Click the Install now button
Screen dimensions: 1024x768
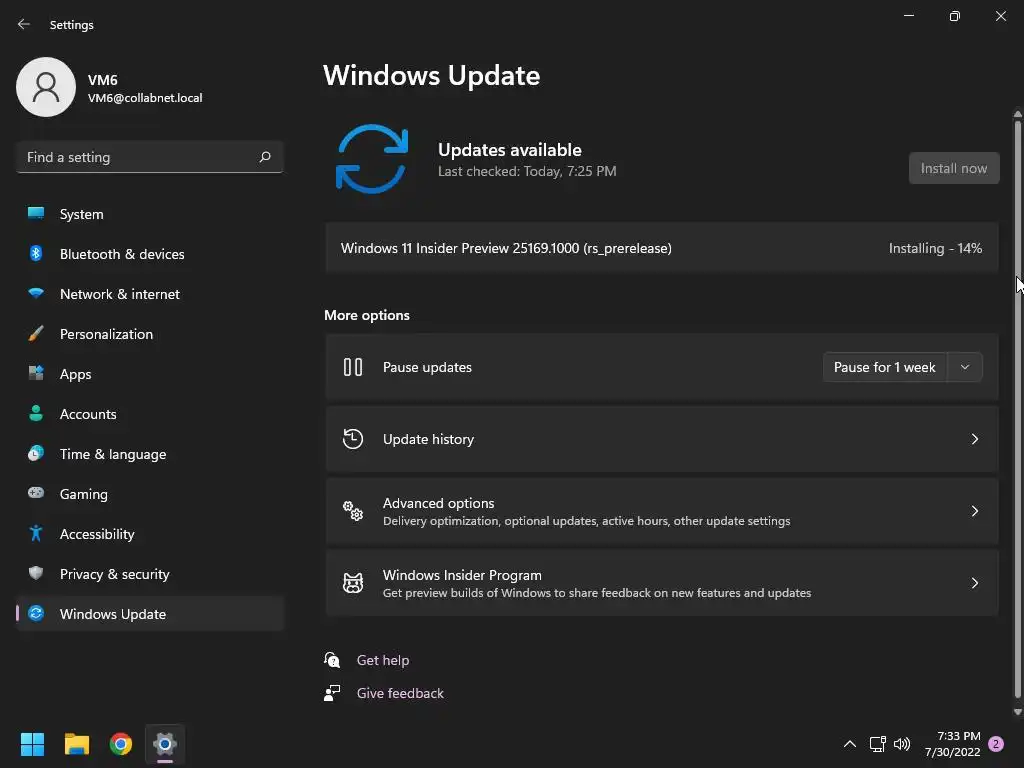click(x=953, y=168)
